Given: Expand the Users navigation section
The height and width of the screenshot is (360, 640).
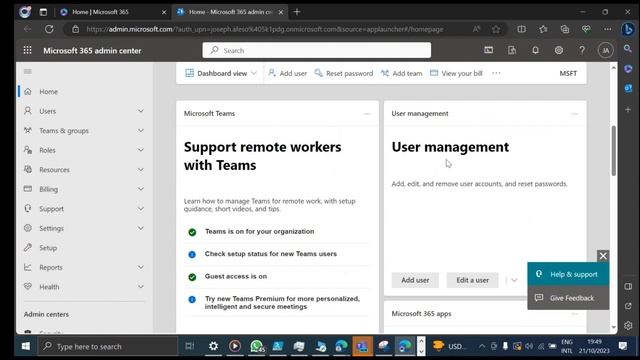Looking at the screenshot, I should pyautogui.click(x=141, y=111).
